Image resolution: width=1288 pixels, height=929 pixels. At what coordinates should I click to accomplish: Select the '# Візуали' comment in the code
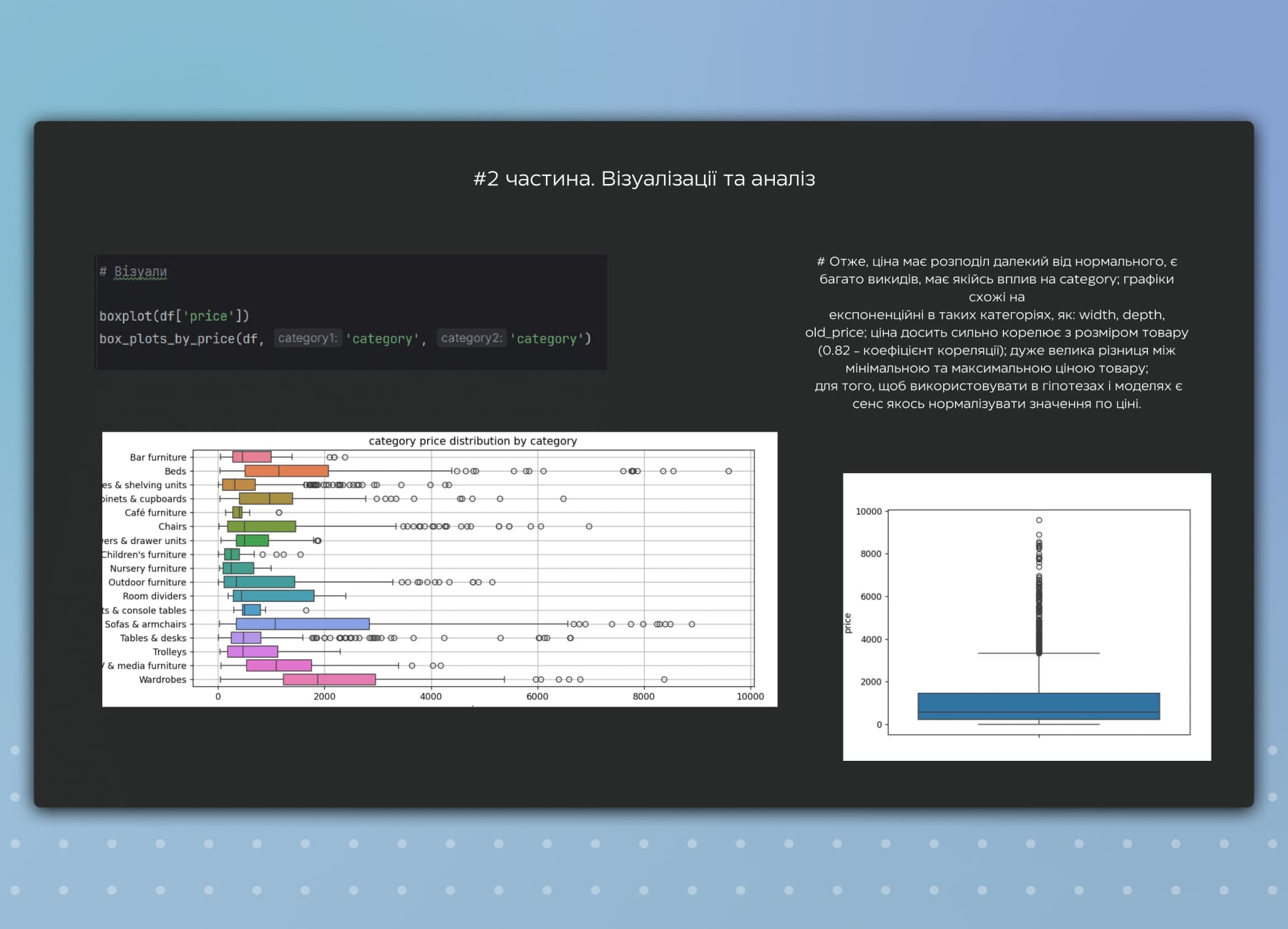pos(133,272)
